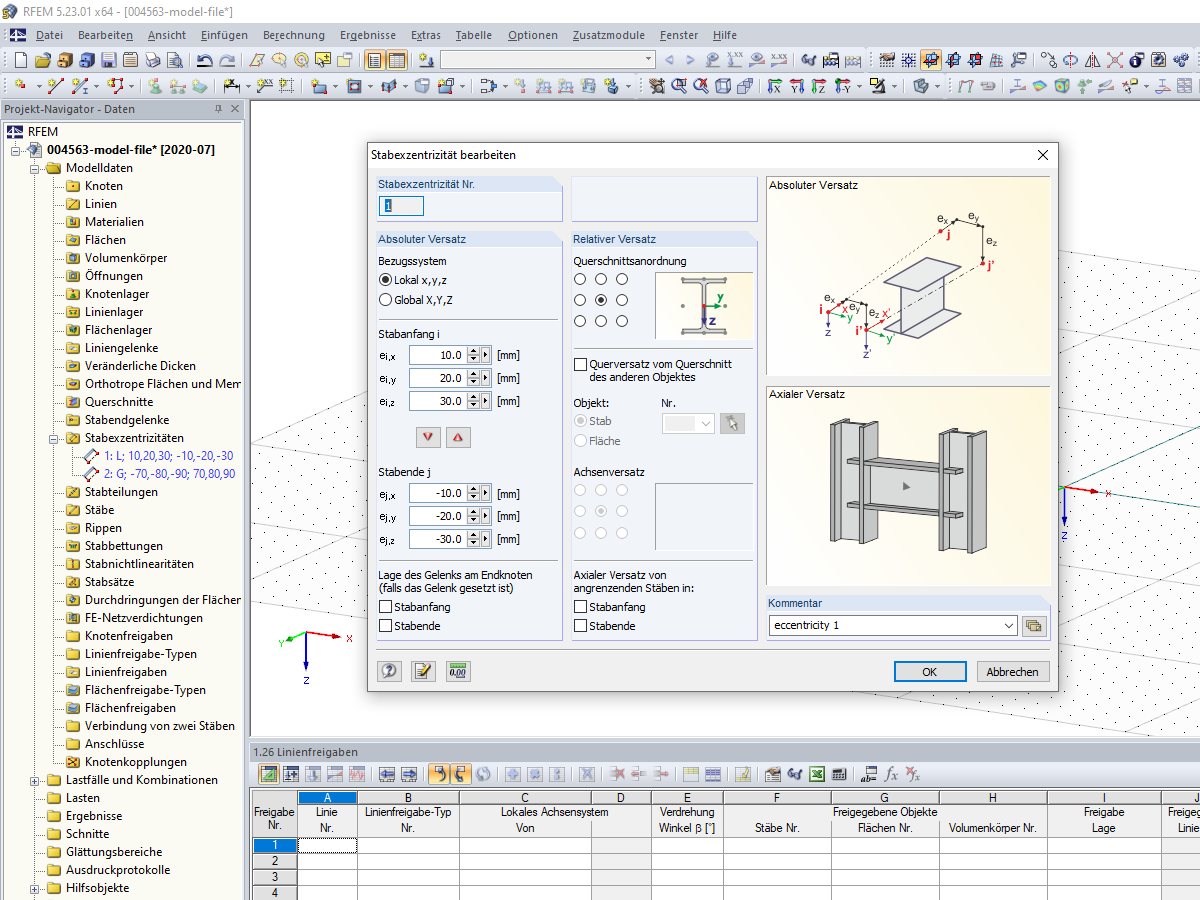Undo the last action

pos(205,60)
